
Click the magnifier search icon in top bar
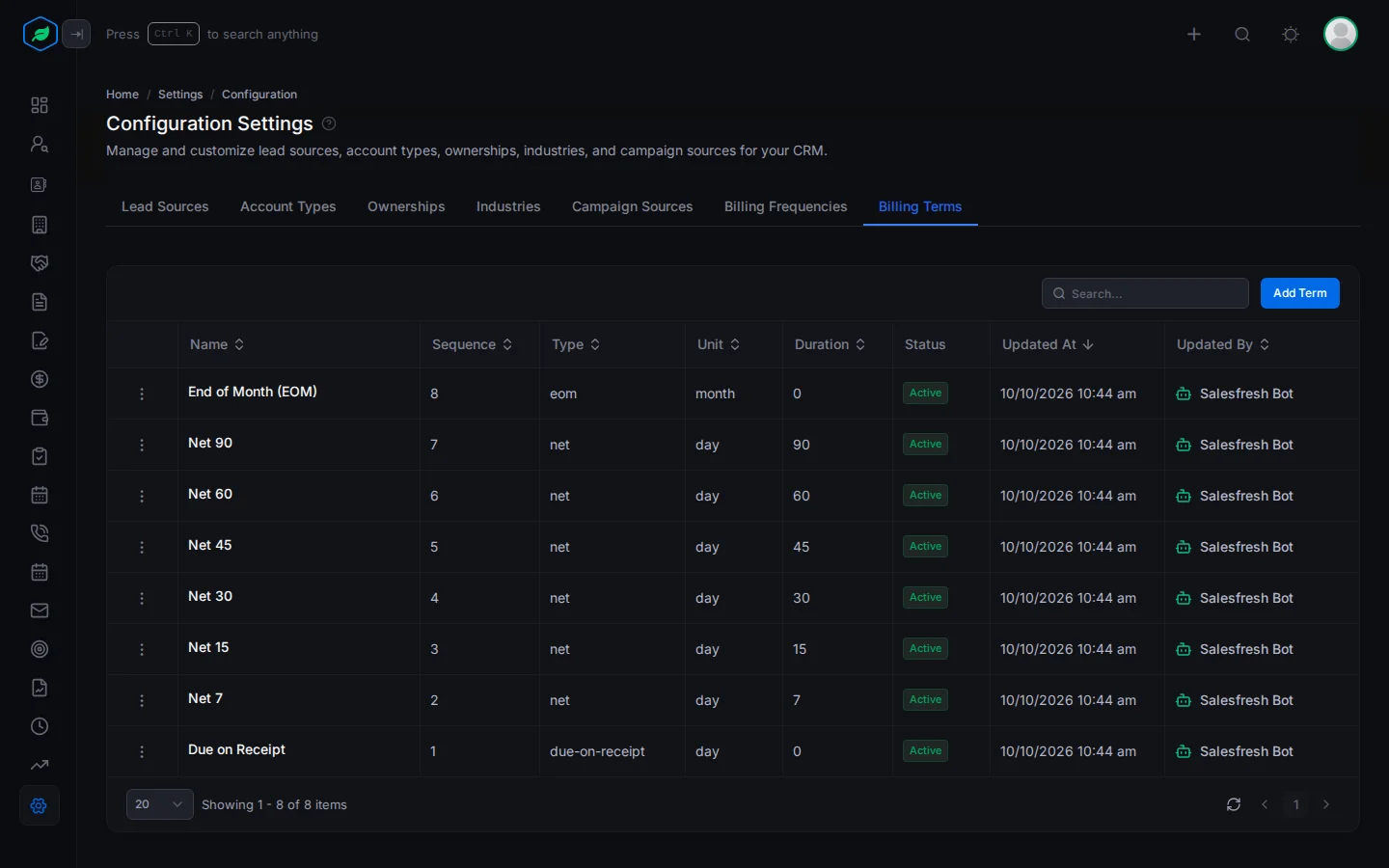(x=1242, y=34)
